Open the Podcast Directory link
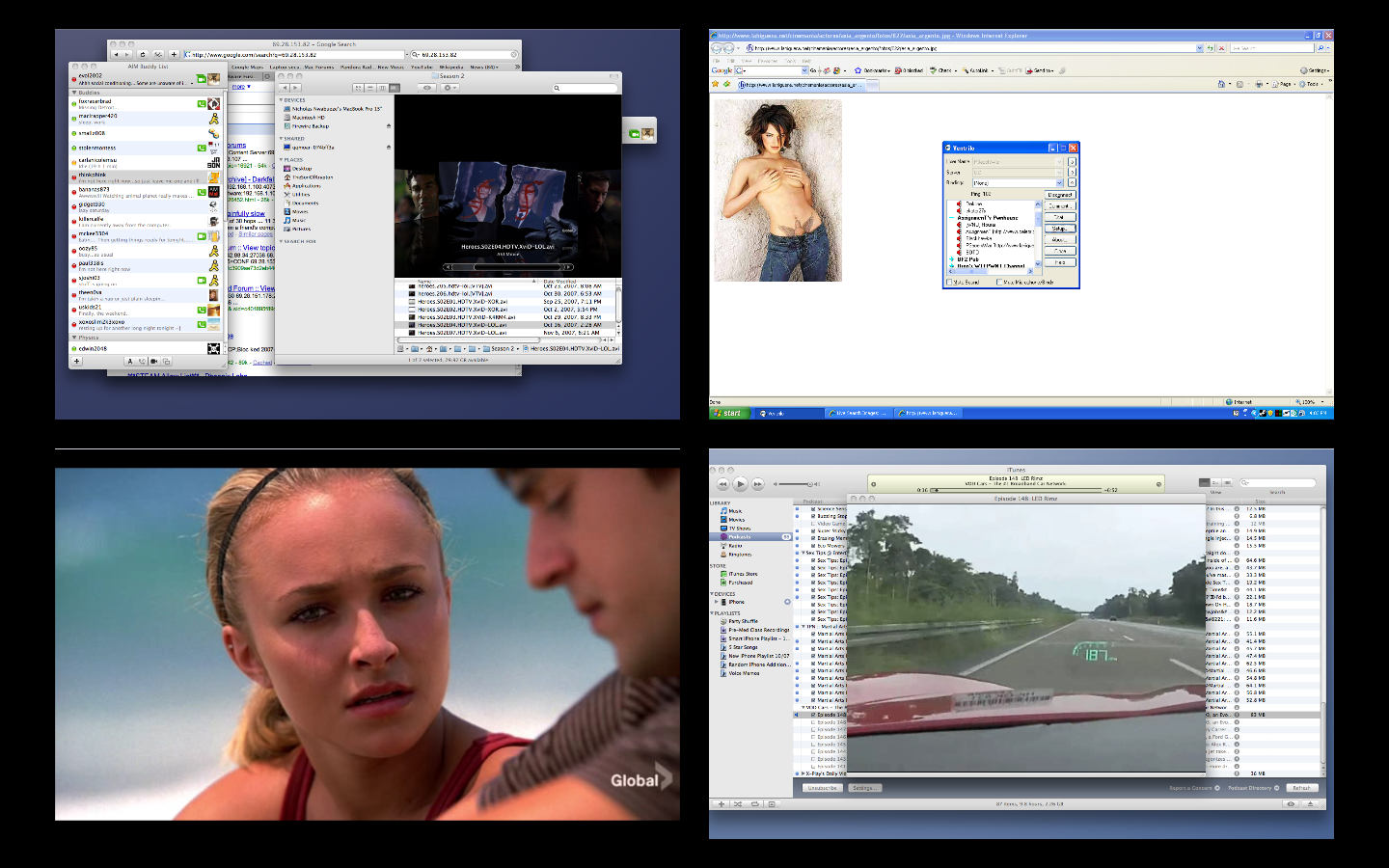The image size is (1389, 868). point(1253,788)
